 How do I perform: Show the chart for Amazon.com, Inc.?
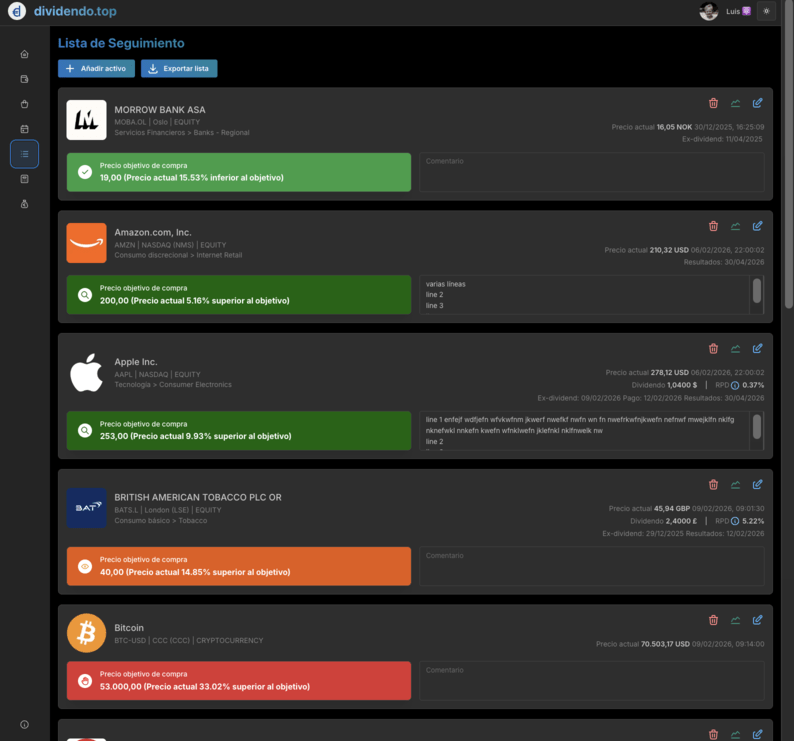(735, 226)
